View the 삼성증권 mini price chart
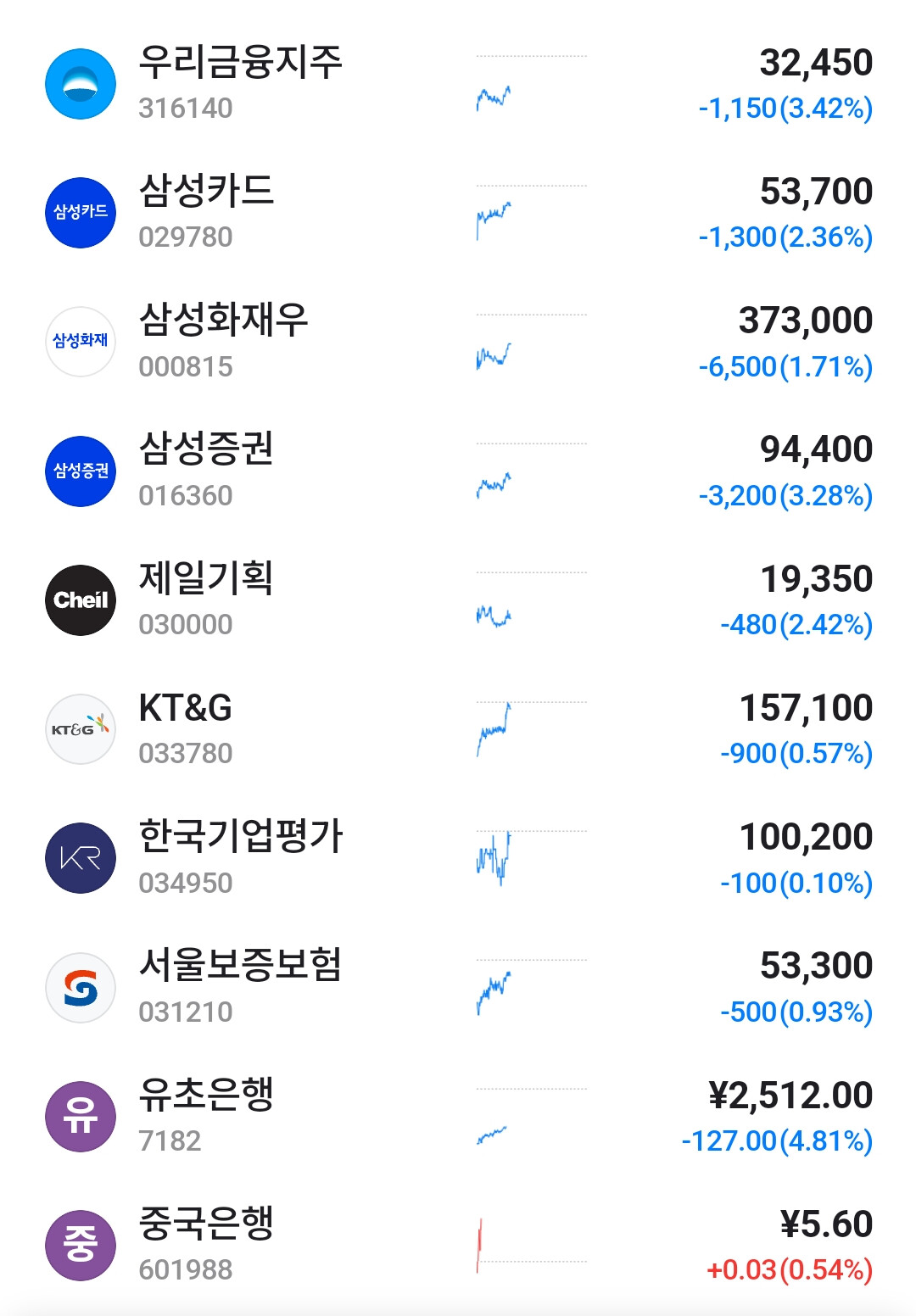The image size is (916, 1316). click(494, 486)
